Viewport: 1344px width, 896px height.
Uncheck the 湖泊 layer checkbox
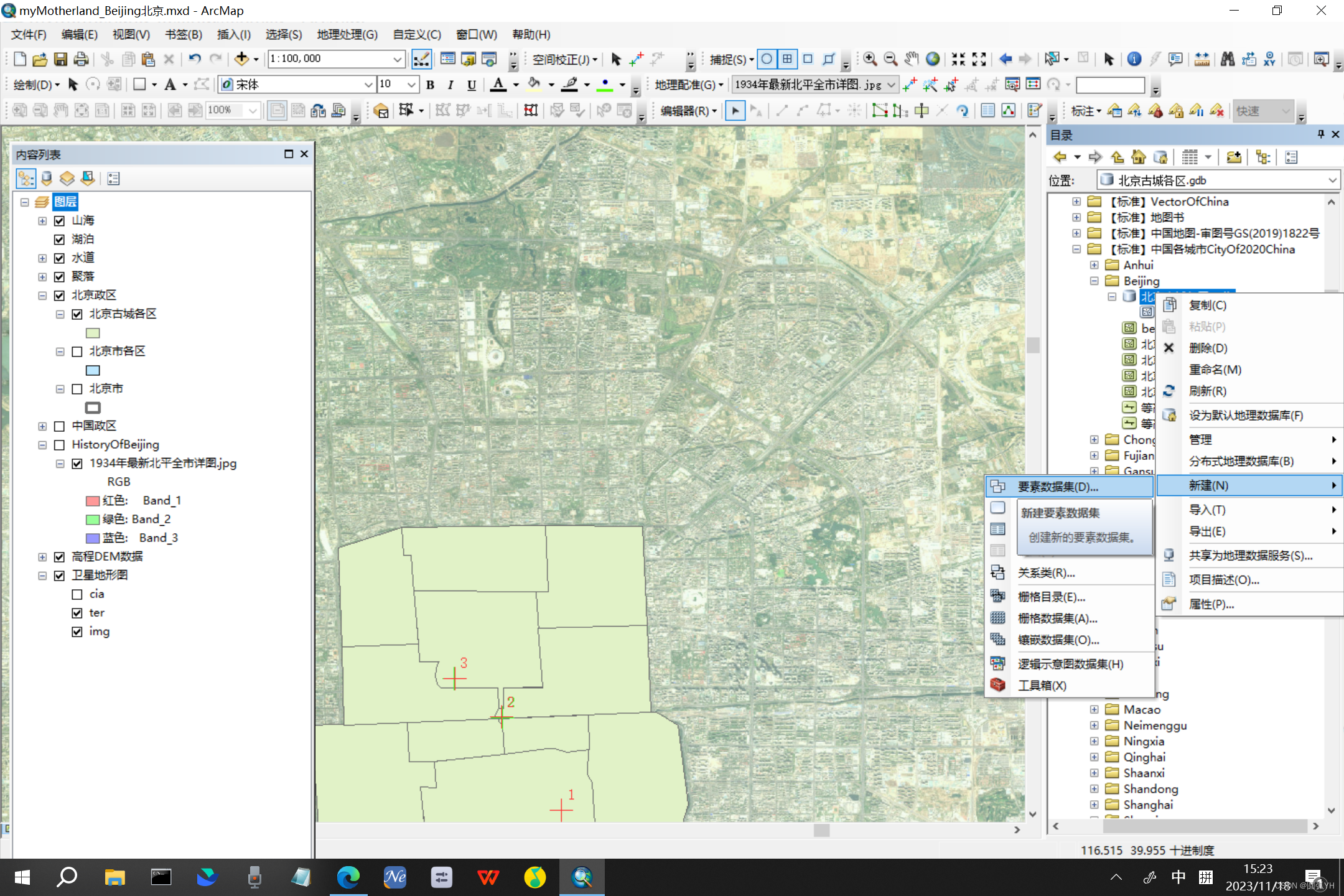coord(60,240)
